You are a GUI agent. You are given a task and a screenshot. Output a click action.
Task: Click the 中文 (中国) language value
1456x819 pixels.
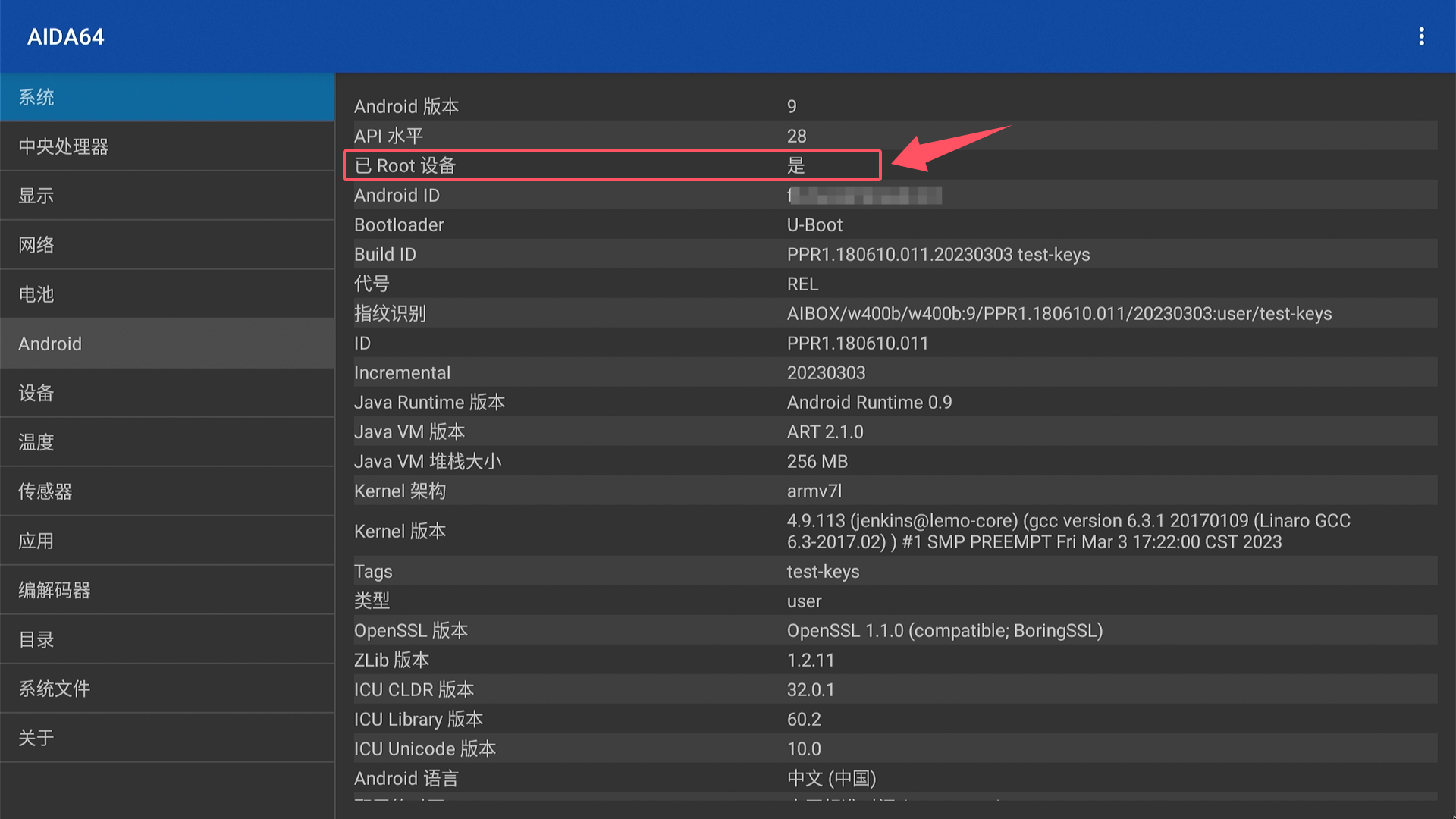click(831, 778)
